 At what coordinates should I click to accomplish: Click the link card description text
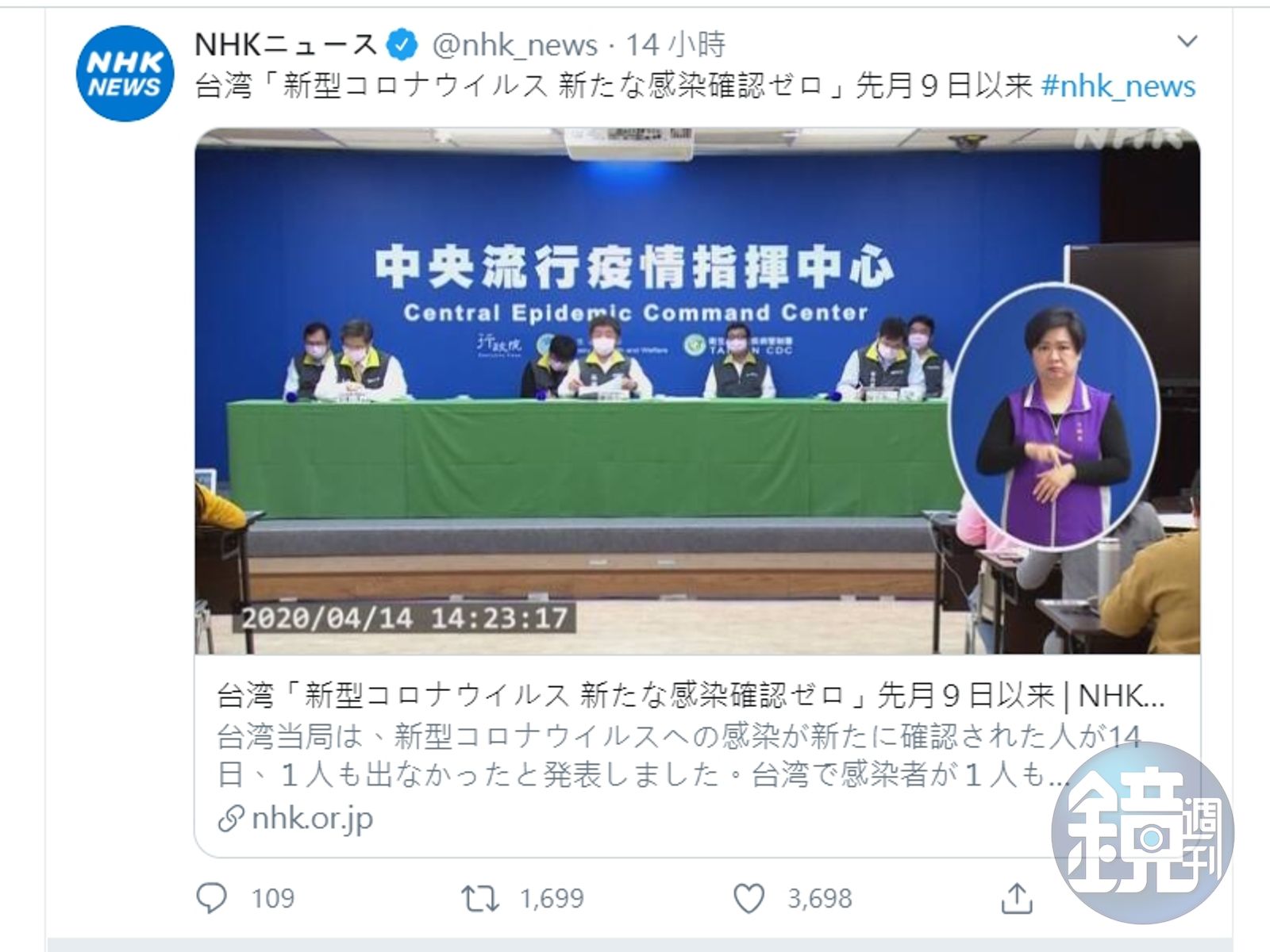679,755
